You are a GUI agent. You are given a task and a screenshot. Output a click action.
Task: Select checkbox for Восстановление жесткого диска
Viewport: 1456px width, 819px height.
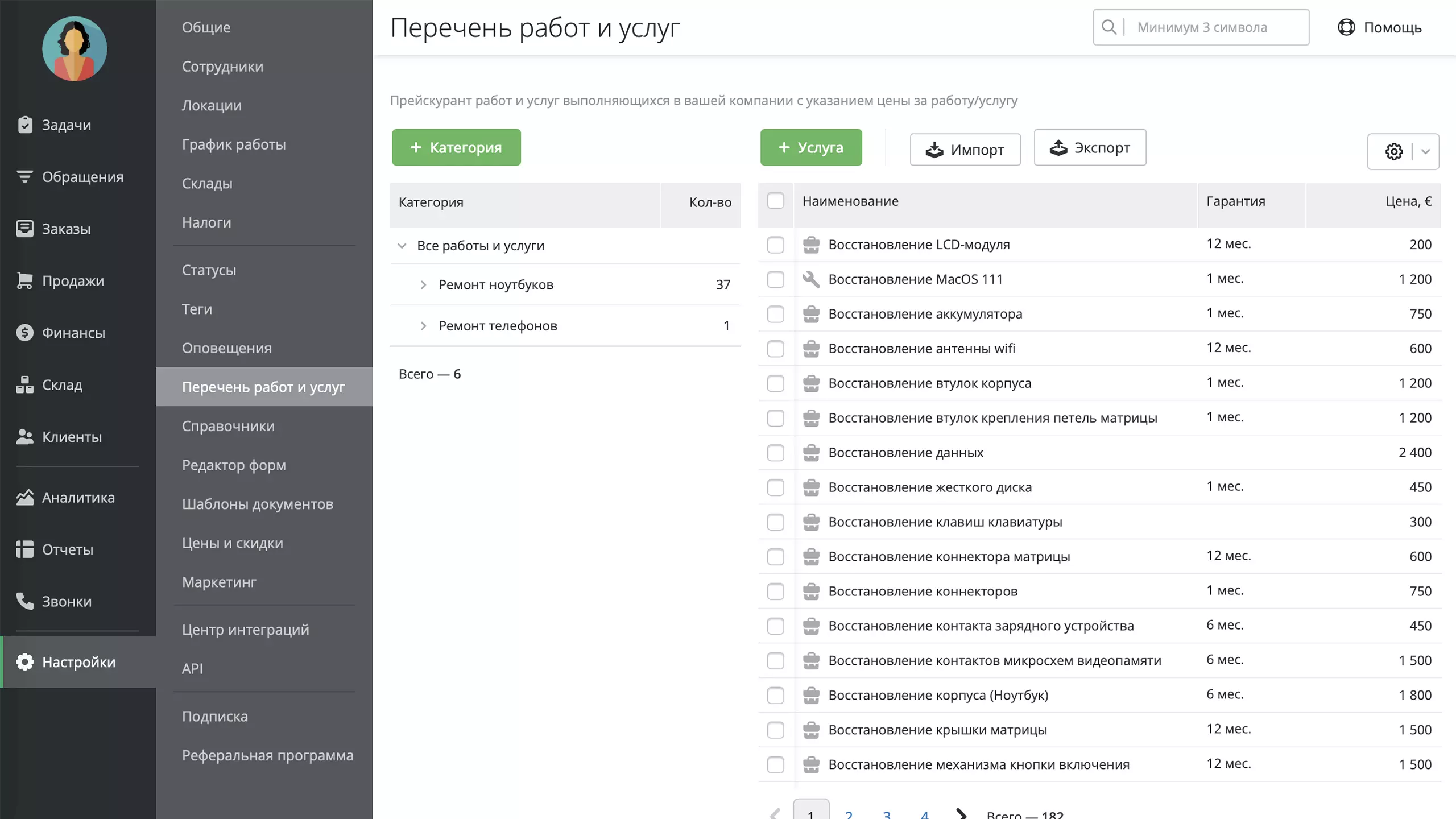776,487
